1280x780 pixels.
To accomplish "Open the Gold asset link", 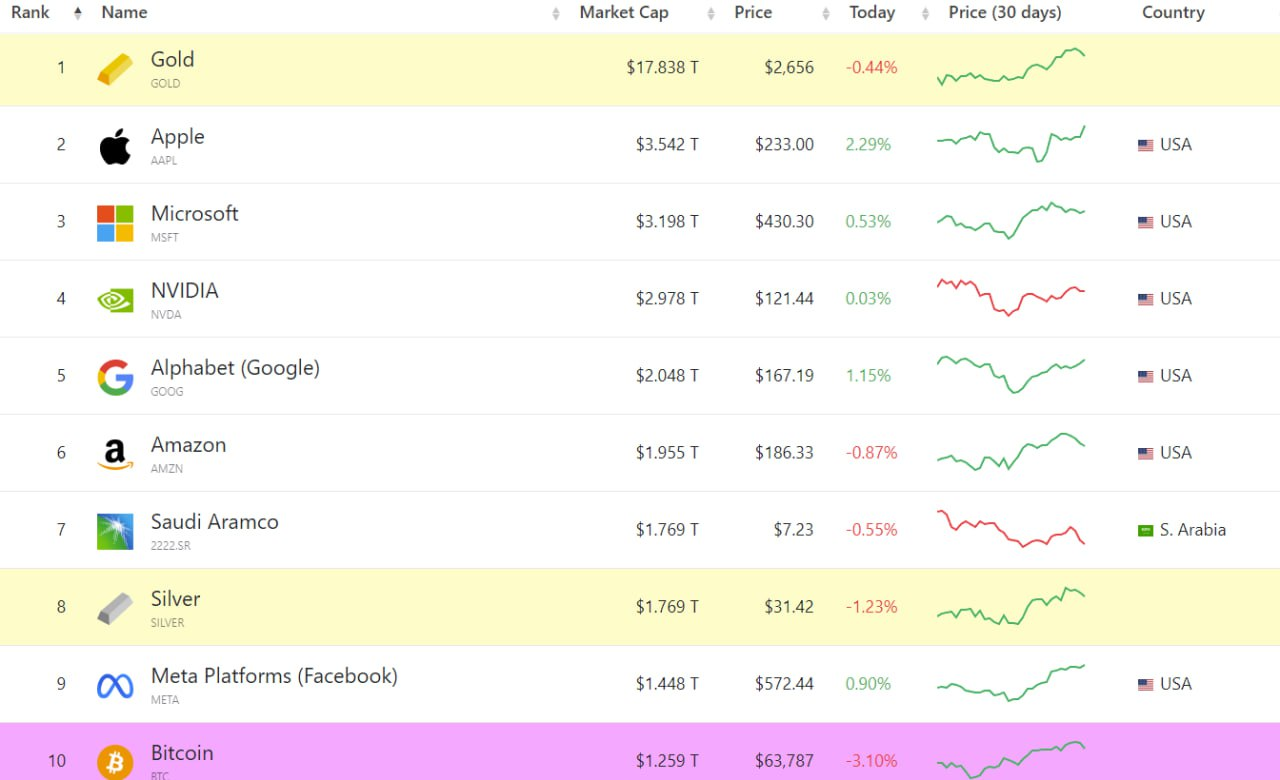I will [172, 60].
